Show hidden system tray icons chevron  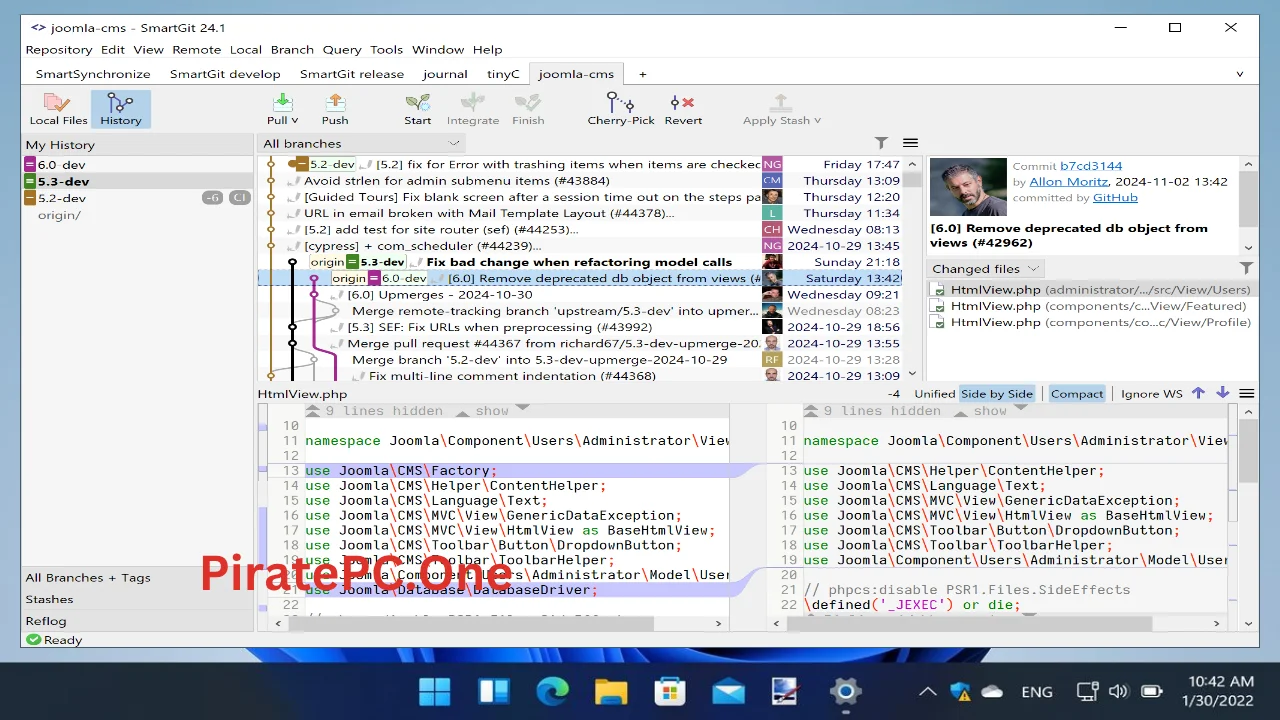pyautogui.click(x=927, y=691)
